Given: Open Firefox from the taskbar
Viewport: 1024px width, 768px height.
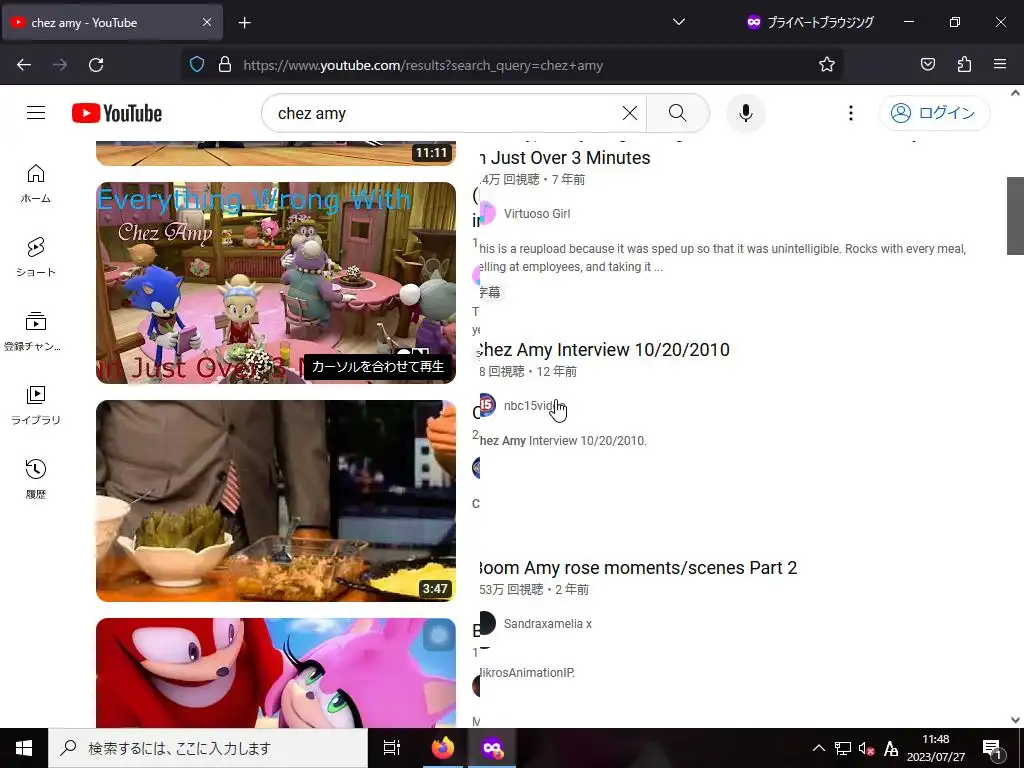Looking at the screenshot, I should pyautogui.click(x=443, y=748).
